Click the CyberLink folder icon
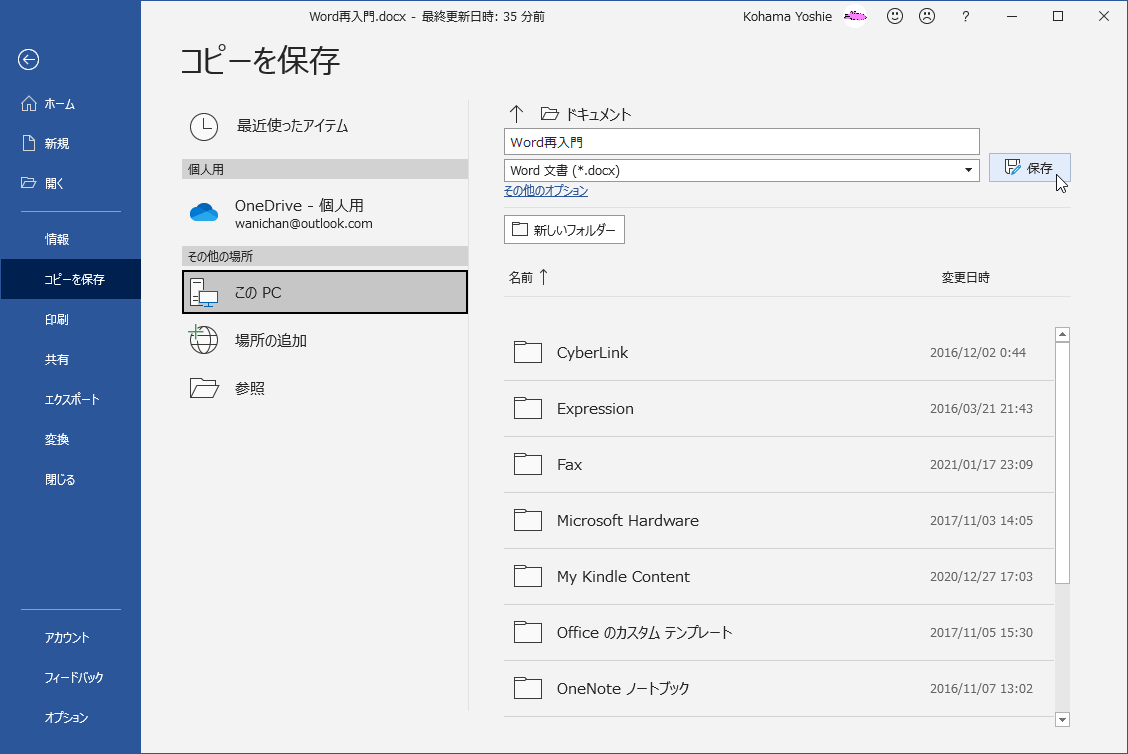Screen dimensions: 1128x754 click(x=528, y=352)
